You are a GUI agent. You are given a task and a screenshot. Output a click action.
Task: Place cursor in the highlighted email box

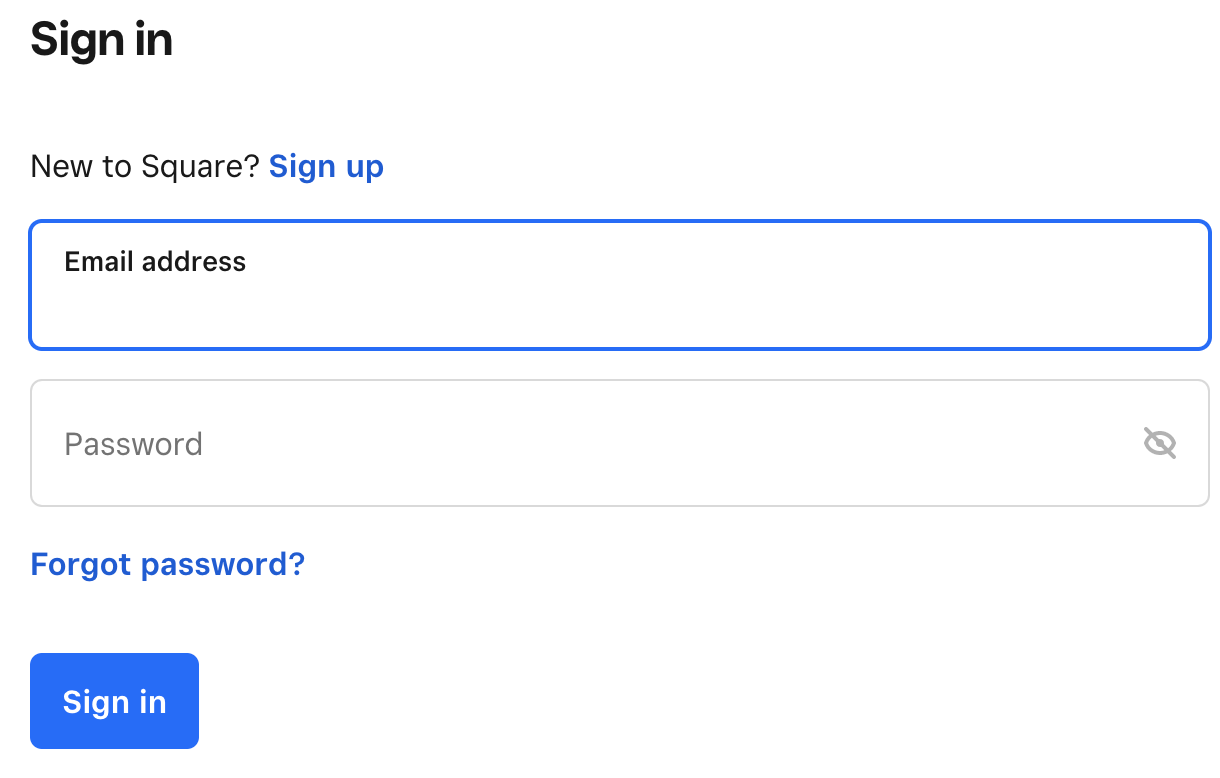coord(620,285)
